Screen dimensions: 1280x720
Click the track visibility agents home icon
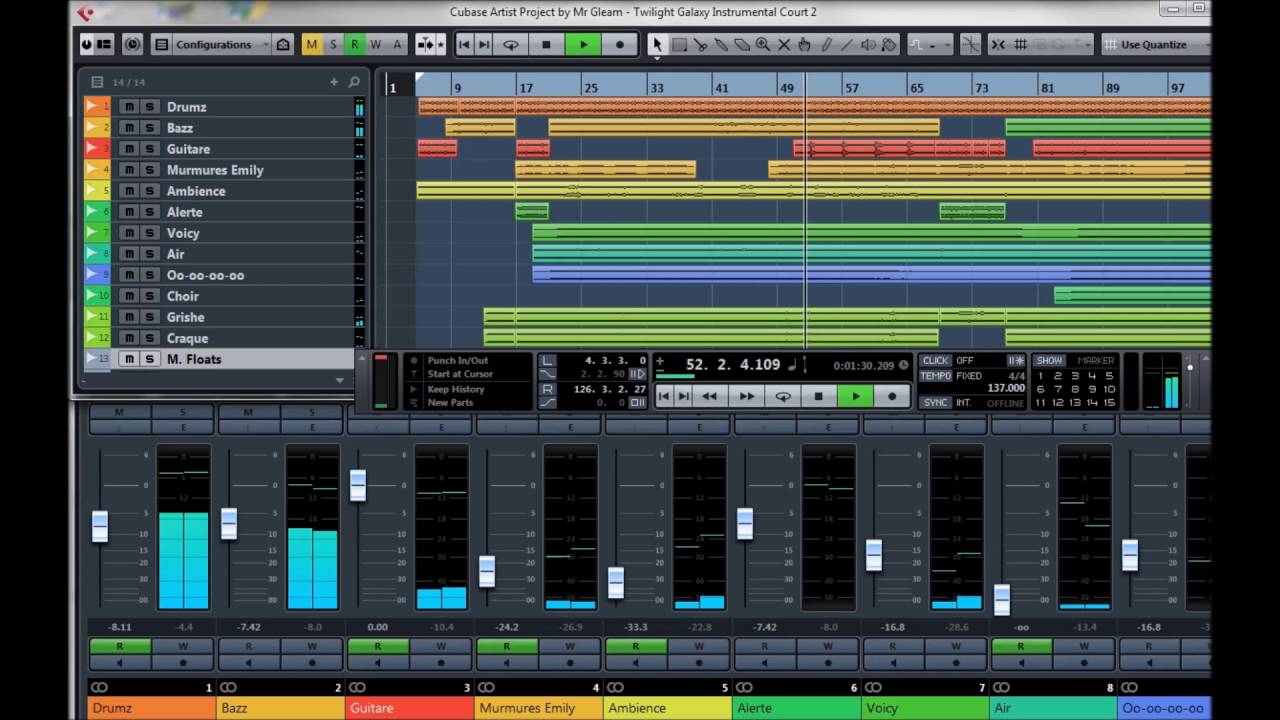[283, 44]
